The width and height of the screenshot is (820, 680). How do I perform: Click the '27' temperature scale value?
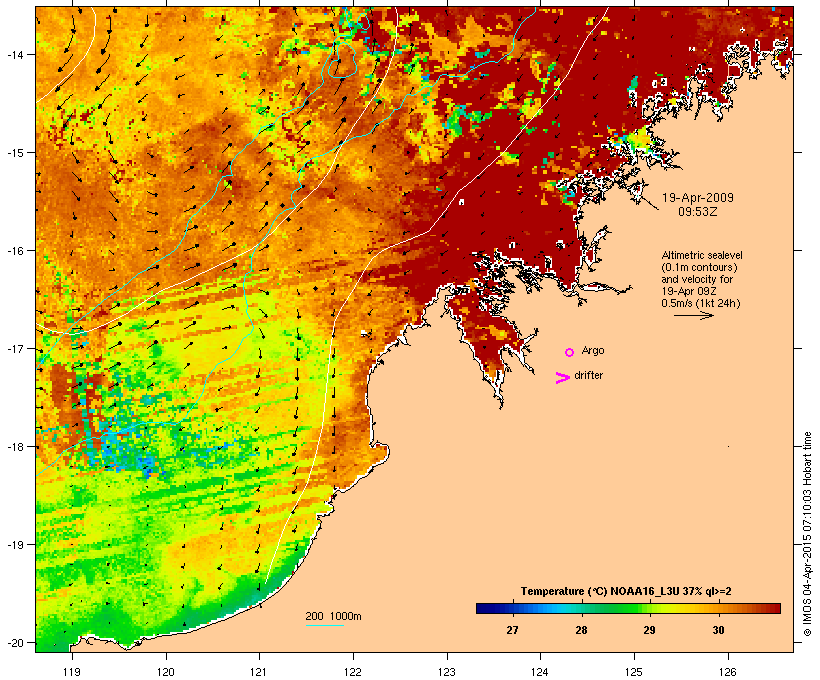(512, 630)
